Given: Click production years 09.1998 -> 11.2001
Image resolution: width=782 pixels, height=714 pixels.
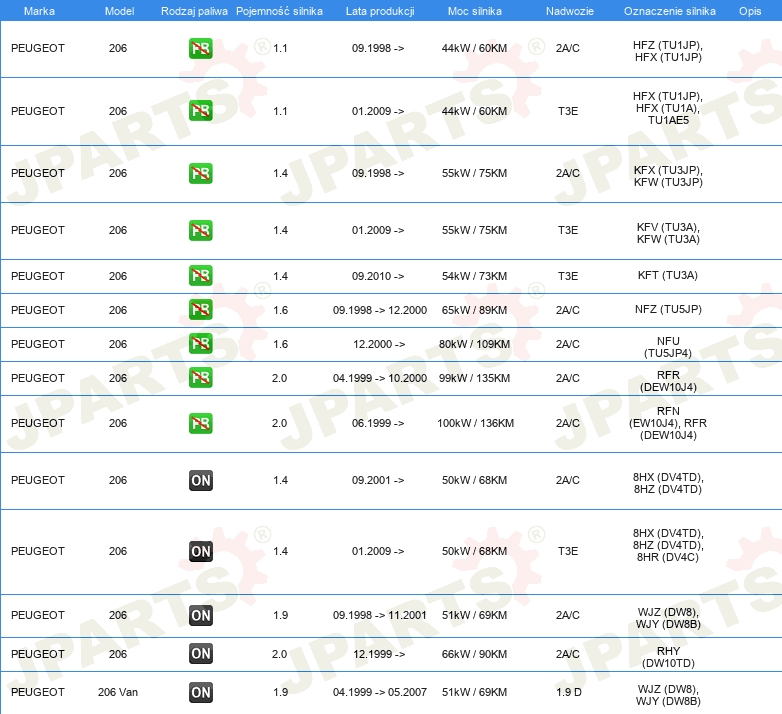Looking at the screenshot, I should (x=380, y=615).
